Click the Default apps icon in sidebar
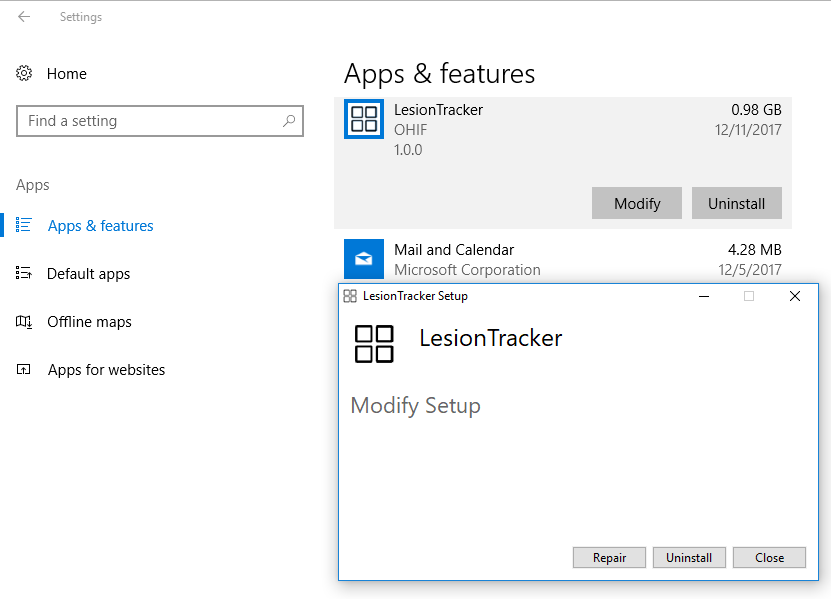The width and height of the screenshot is (831, 599). (x=25, y=274)
